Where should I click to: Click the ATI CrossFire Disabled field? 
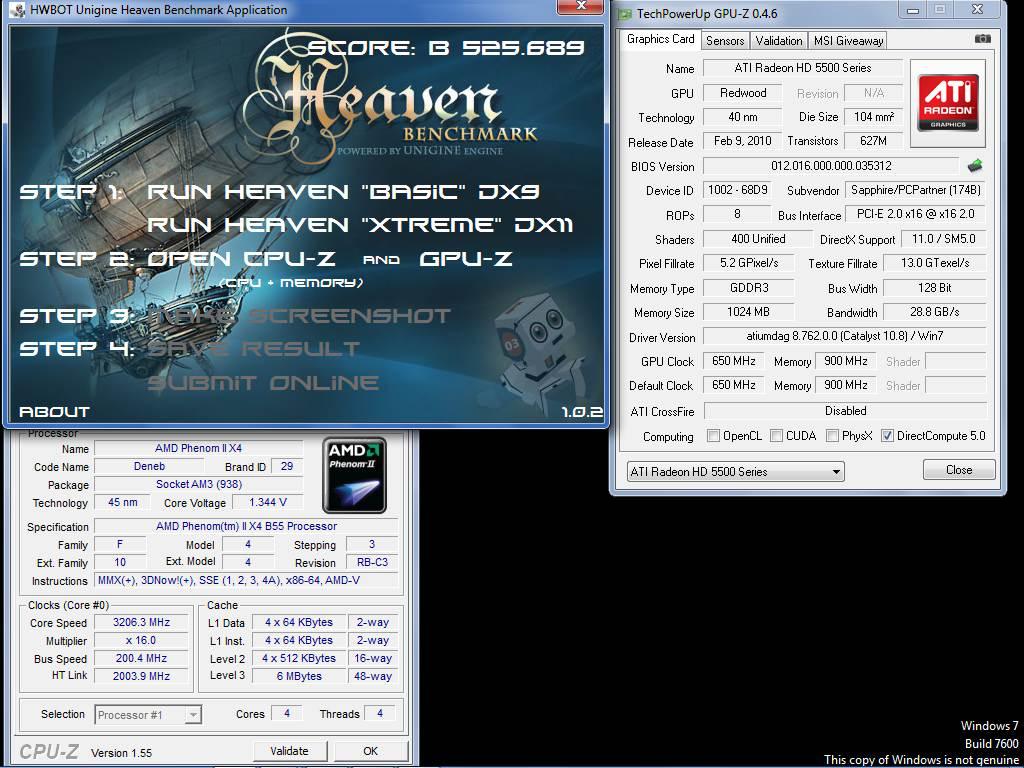pos(845,411)
